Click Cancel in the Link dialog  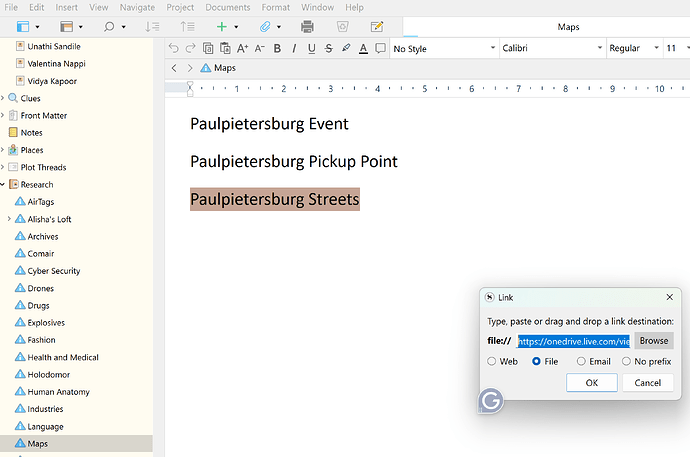pyautogui.click(x=648, y=383)
